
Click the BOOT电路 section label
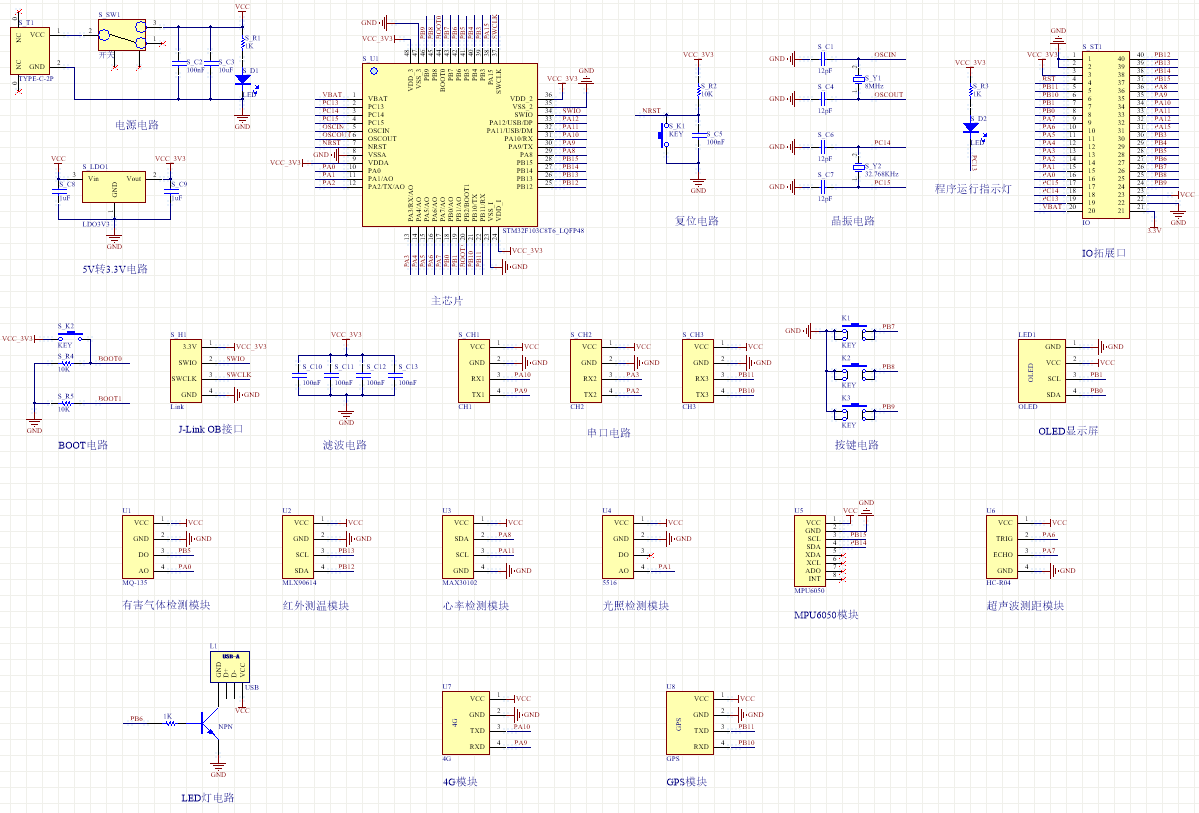83,445
